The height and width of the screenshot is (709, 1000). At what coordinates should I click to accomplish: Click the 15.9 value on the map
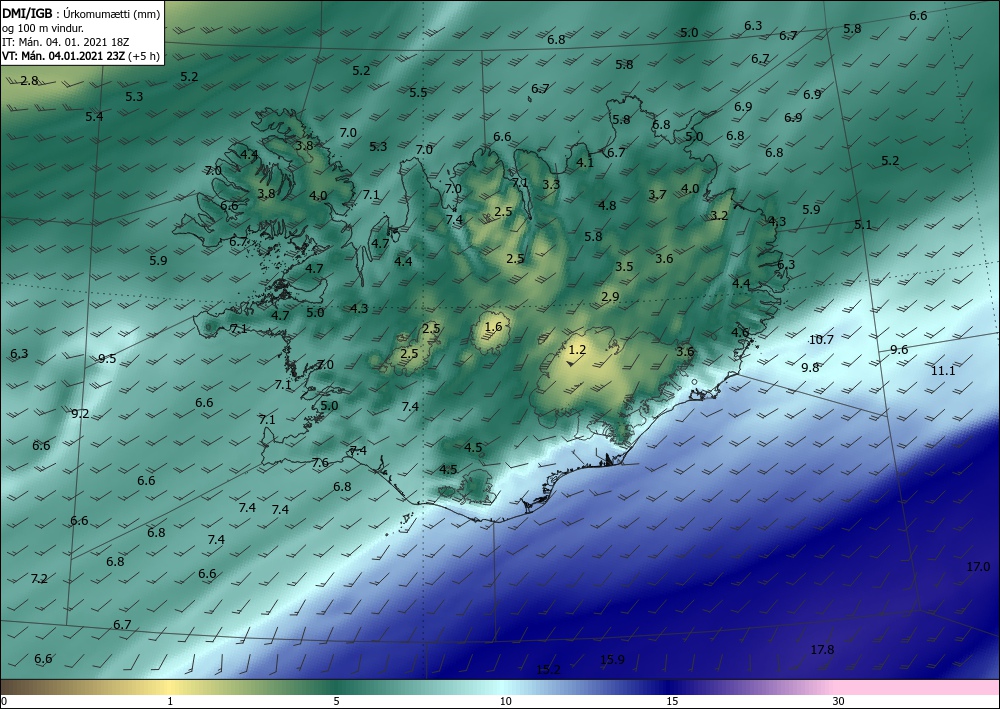click(613, 659)
